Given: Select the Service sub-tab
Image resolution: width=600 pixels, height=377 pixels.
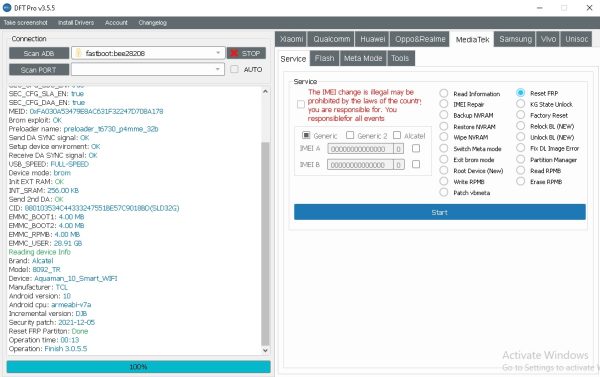Looking at the screenshot, I should tap(293, 59).
